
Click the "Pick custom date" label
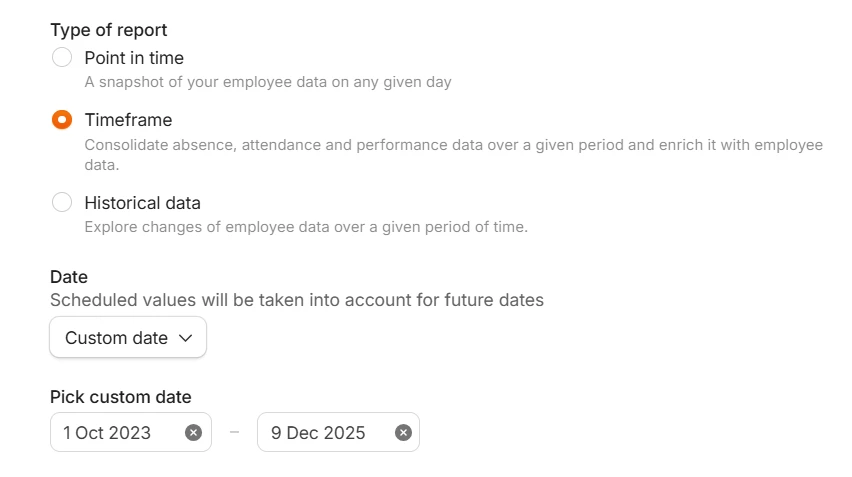120,397
